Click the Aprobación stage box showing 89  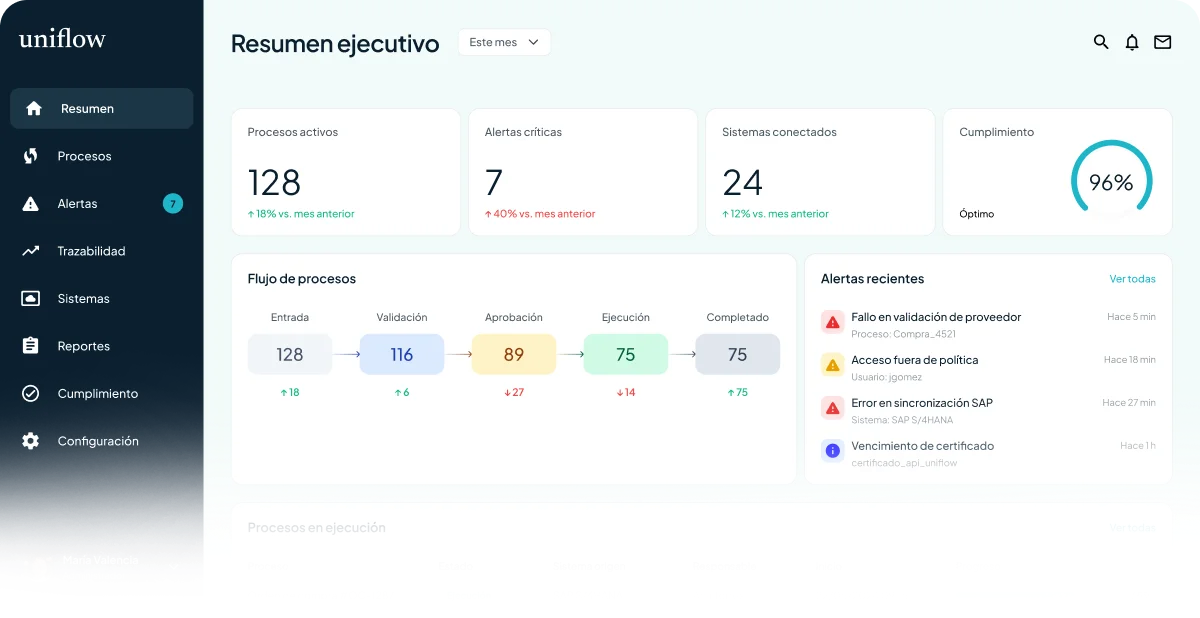[514, 355]
